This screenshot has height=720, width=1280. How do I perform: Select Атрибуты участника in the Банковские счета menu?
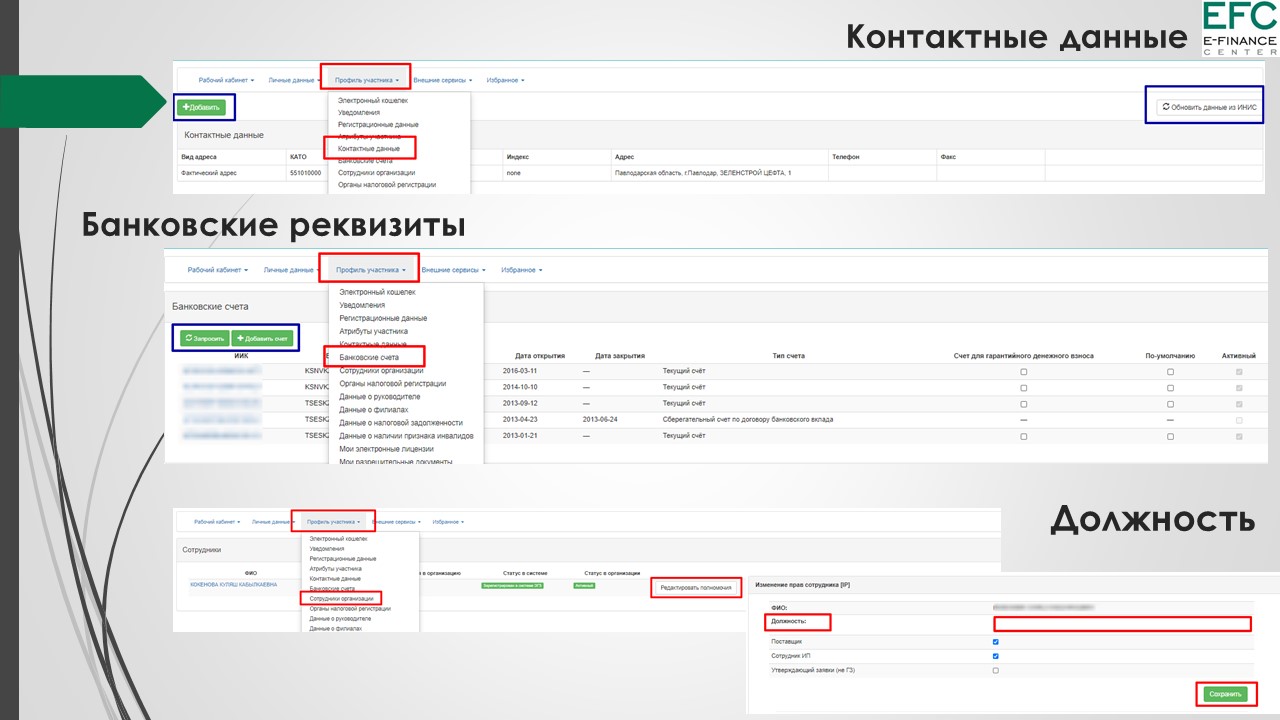tap(373, 331)
